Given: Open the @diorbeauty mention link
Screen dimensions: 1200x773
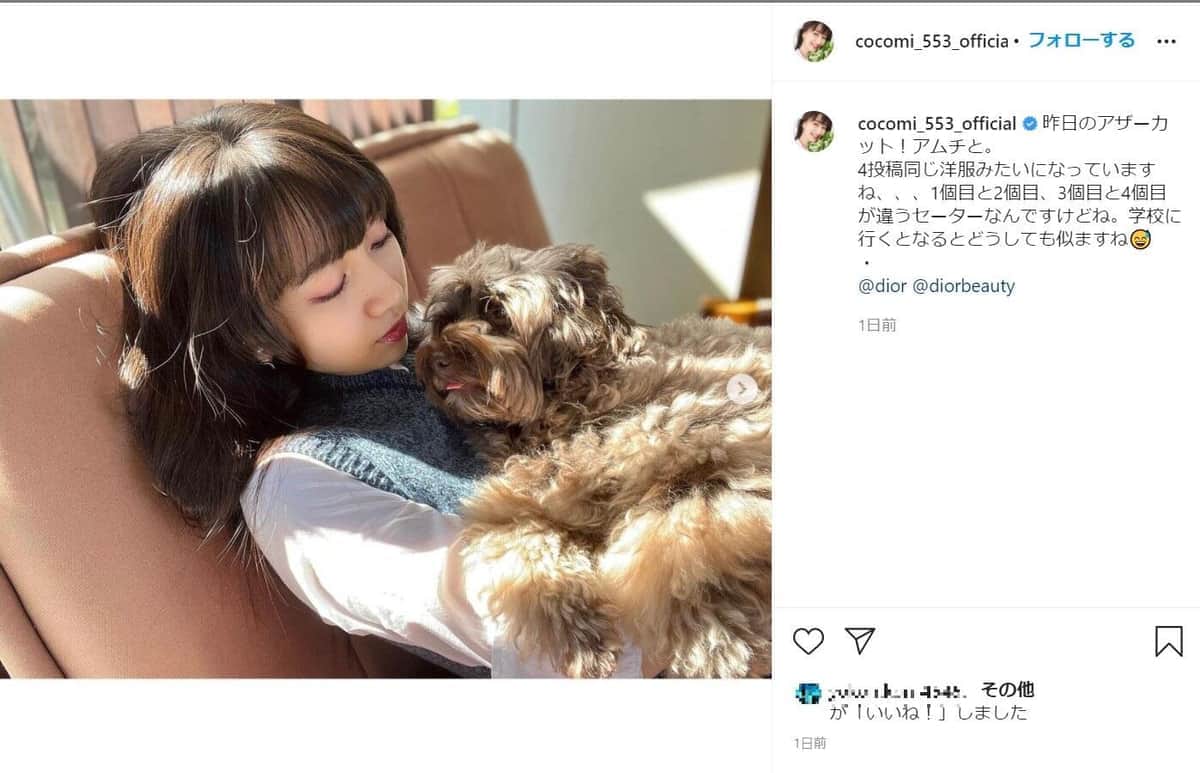Looking at the screenshot, I should coord(963,286).
